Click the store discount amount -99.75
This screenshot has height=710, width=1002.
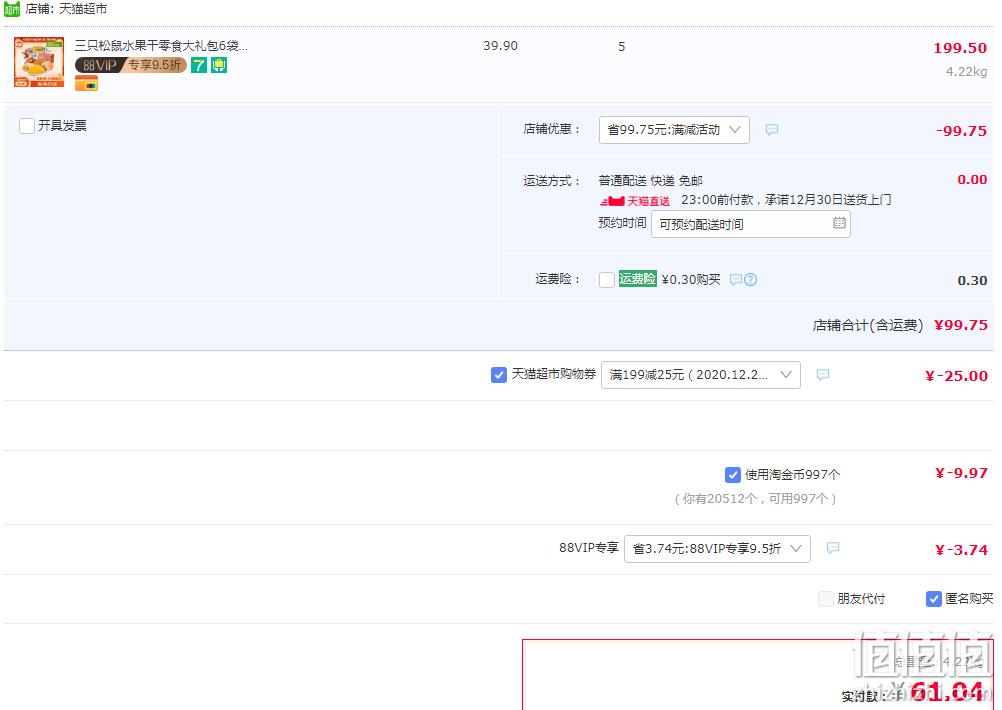pyautogui.click(x=961, y=131)
